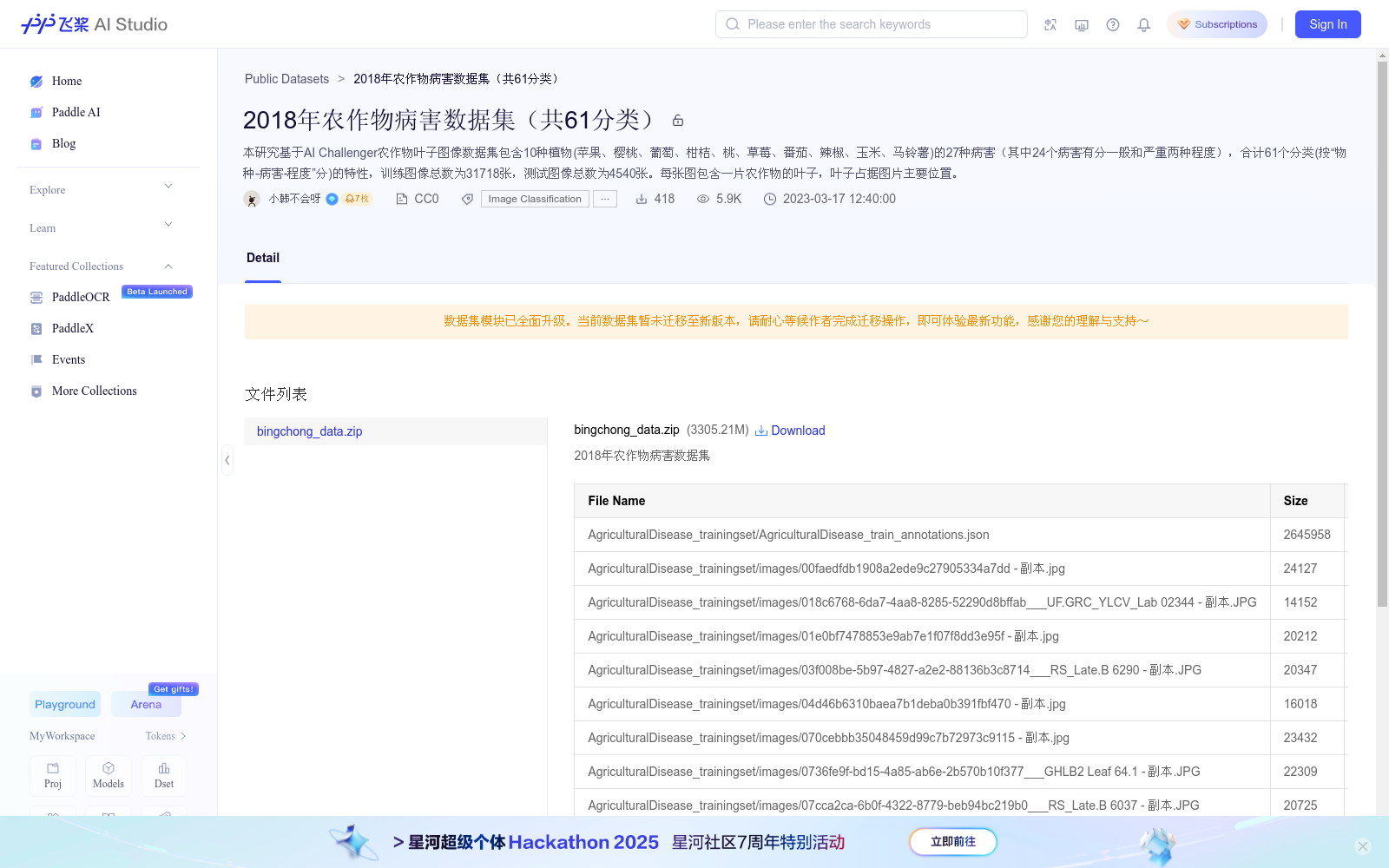Click the Get gifts! badge
This screenshot has width=1389, height=868.
click(174, 689)
